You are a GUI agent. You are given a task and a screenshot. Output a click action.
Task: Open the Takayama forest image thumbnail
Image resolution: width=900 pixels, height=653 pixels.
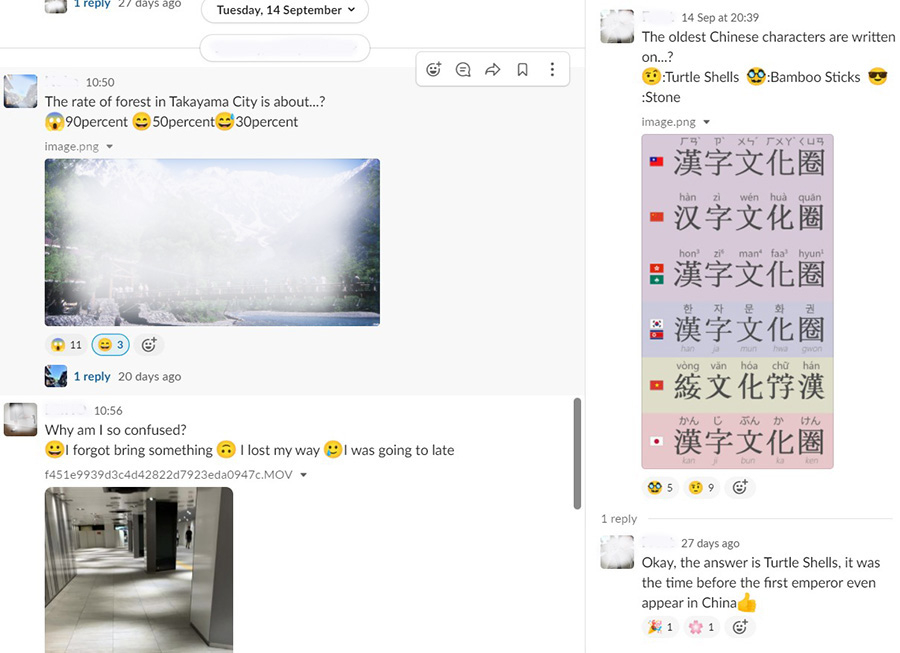(212, 242)
